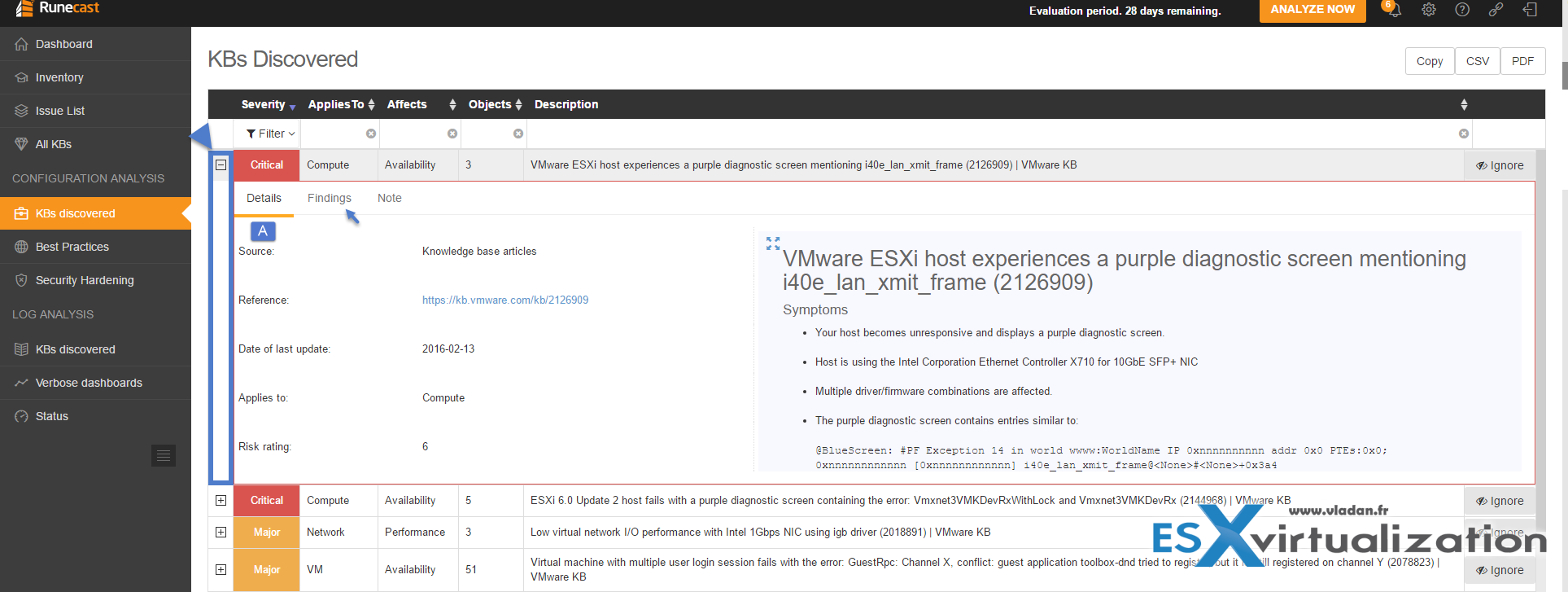Open Best Practices from sidebar
The width and height of the screenshot is (1568, 592).
[x=95, y=247]
